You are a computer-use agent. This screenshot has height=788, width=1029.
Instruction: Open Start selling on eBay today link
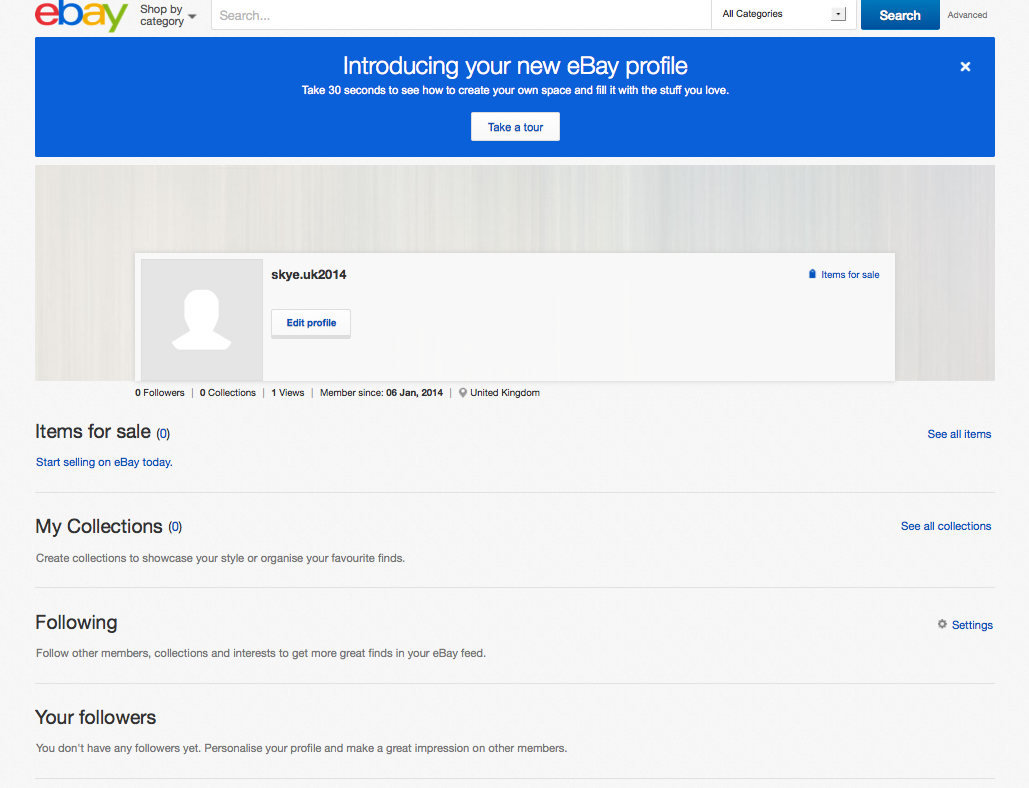[x=104, y=462]
